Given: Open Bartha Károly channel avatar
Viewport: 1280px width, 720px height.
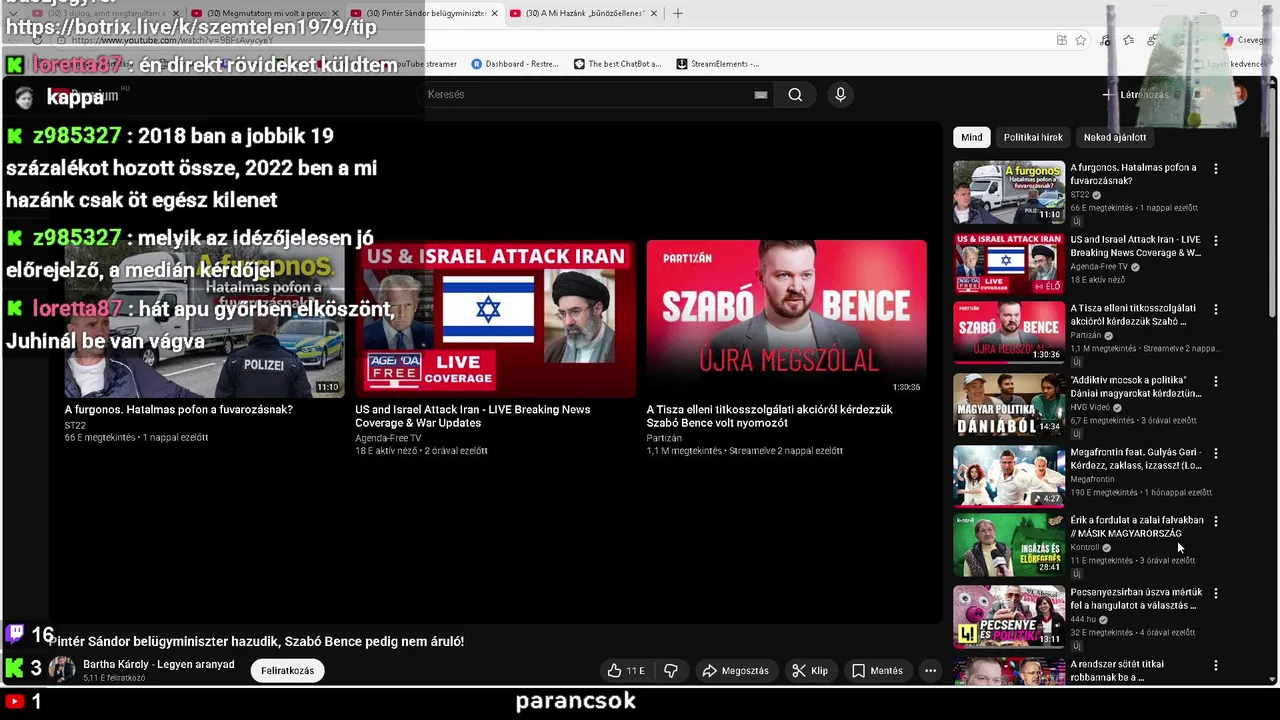Looking at the screenshot, I should pos(62,670).
